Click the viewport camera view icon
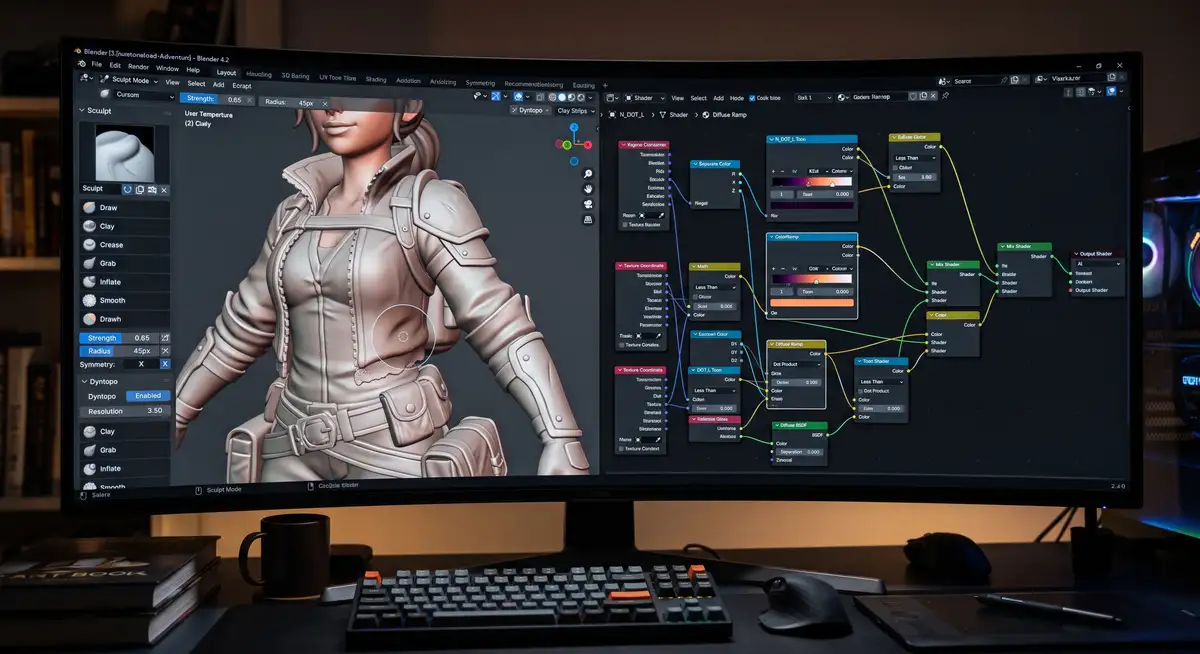Image resolution: width=1200 pixels, height=654 pixels. click(x=589, y=204)
